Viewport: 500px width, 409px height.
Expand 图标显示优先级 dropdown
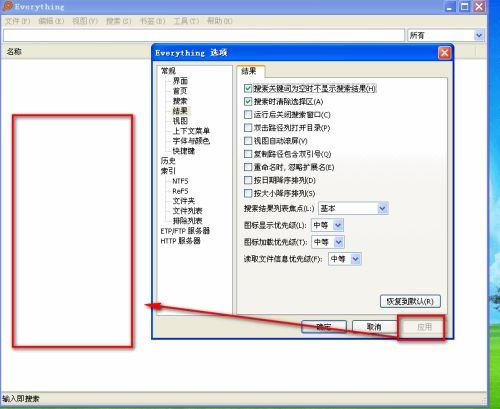327,225
